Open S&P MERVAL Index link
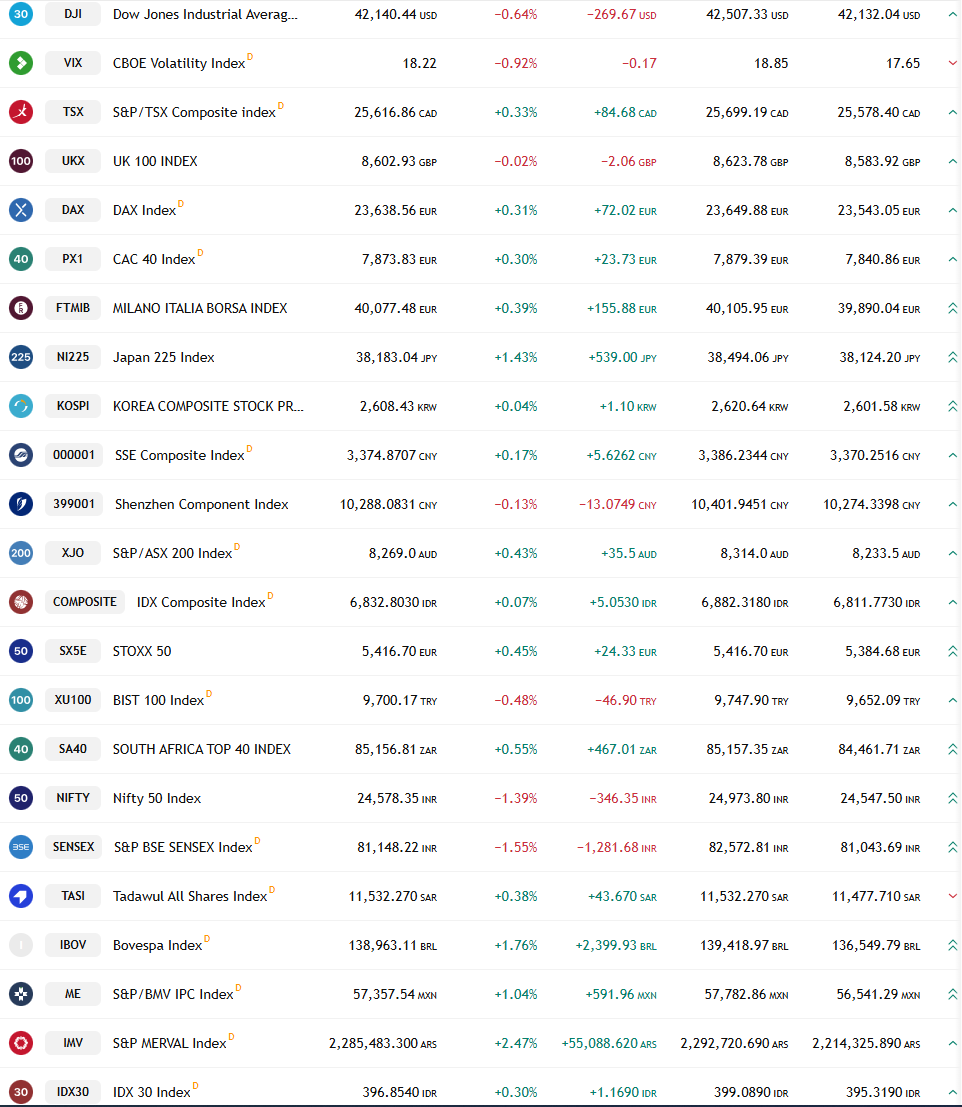This screenshot has width=962, height=1107. (170, 1043)
